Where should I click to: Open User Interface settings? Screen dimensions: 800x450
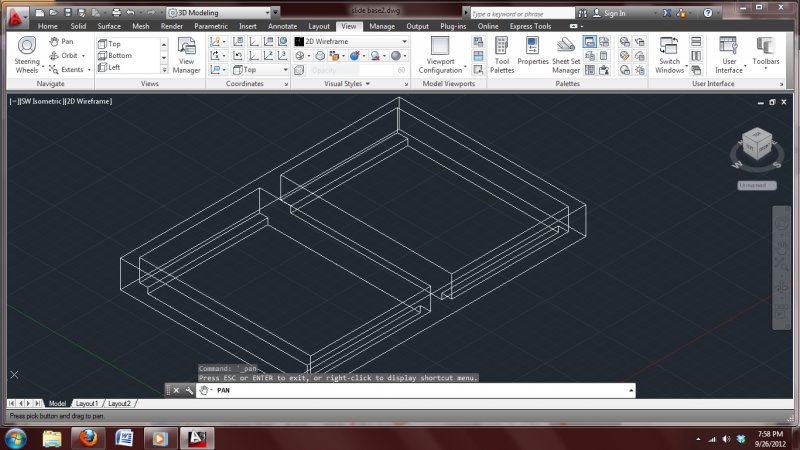[729, 55]
